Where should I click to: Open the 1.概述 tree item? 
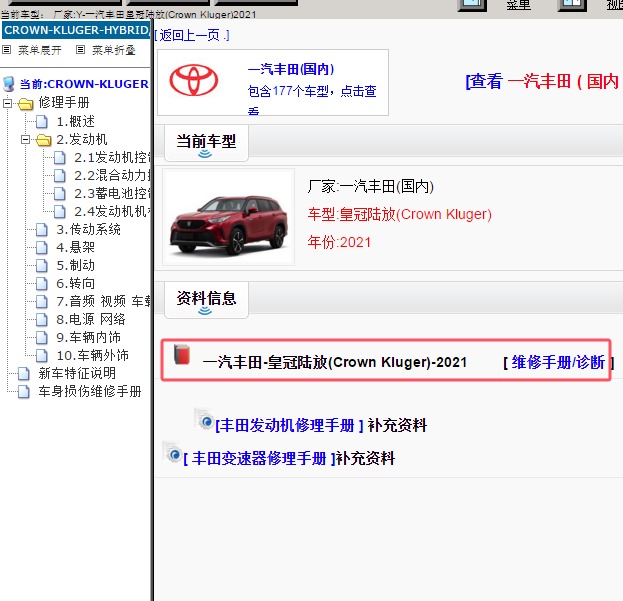click(x=75, y=122)
